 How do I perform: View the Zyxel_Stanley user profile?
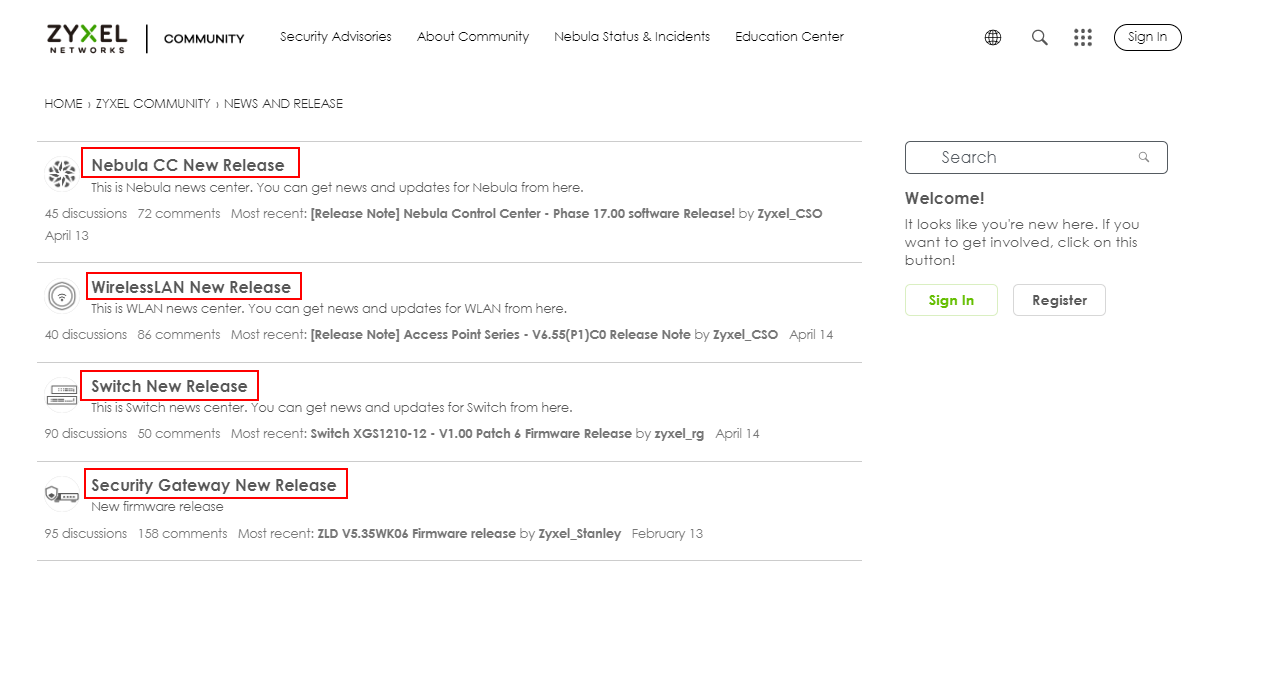click(580, 534)
